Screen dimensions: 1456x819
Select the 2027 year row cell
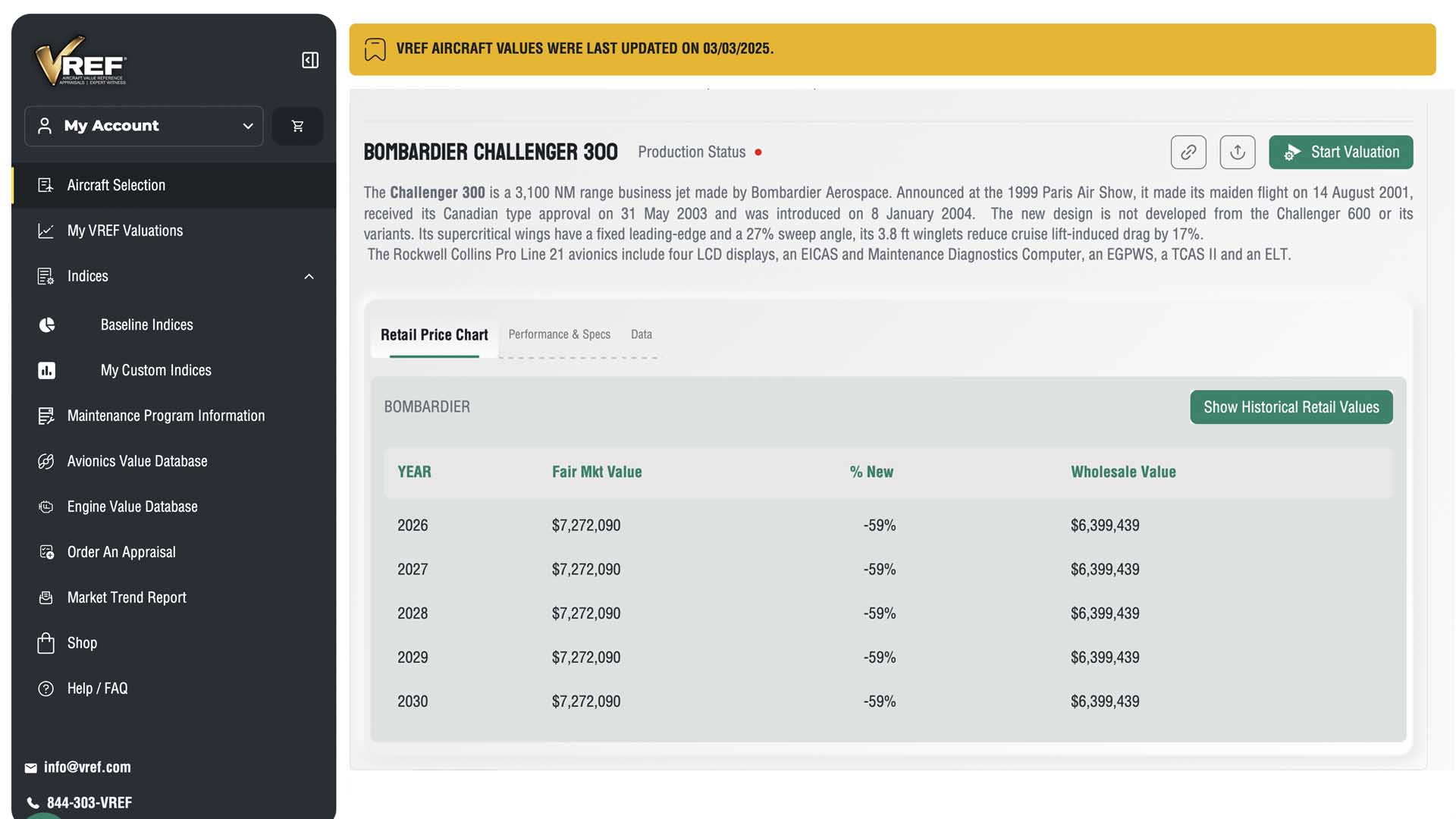[413, 570]
